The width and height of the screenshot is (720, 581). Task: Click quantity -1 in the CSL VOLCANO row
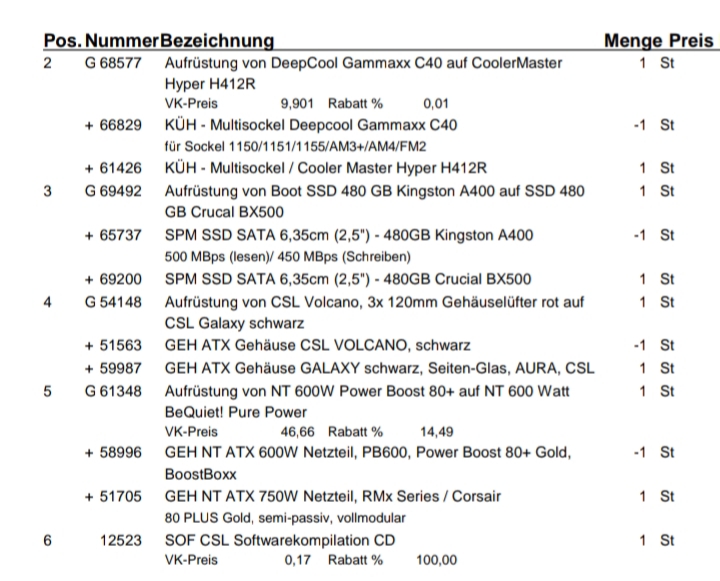(640, 345)
